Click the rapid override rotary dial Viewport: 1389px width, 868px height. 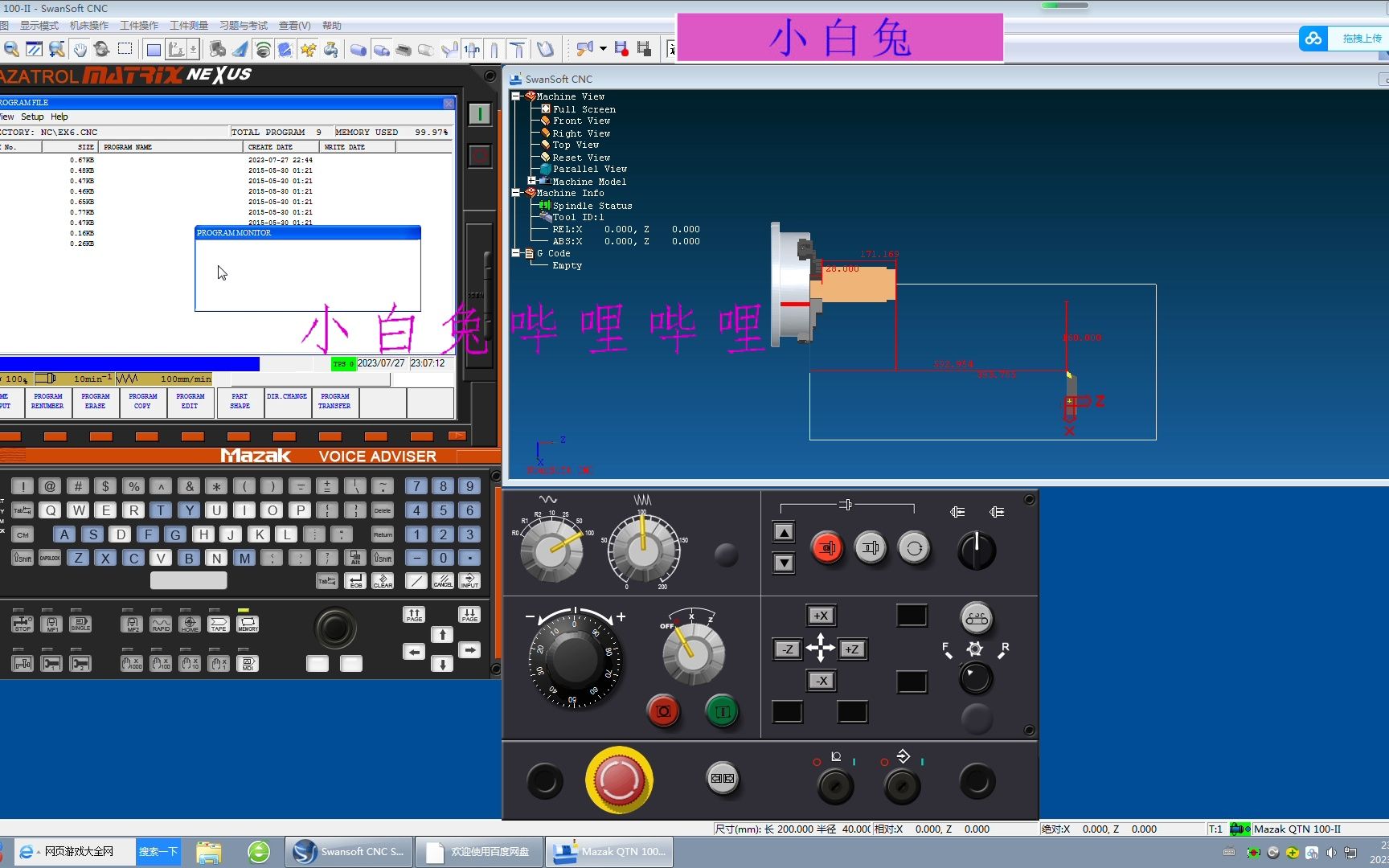pyautogui.click(x=553, y=550)
